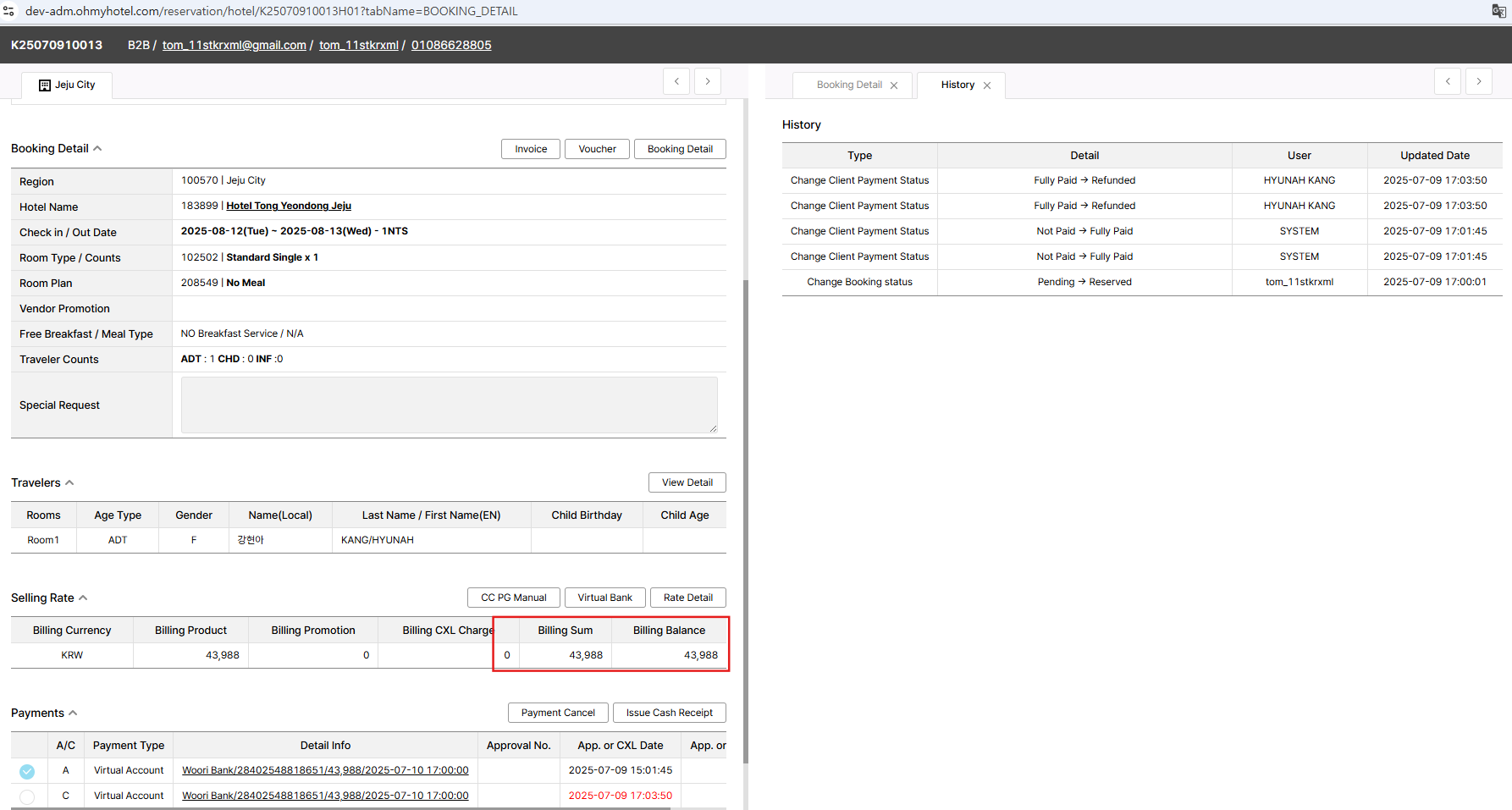
Task: Click into the Special Request text area
Action: [449, 405]
